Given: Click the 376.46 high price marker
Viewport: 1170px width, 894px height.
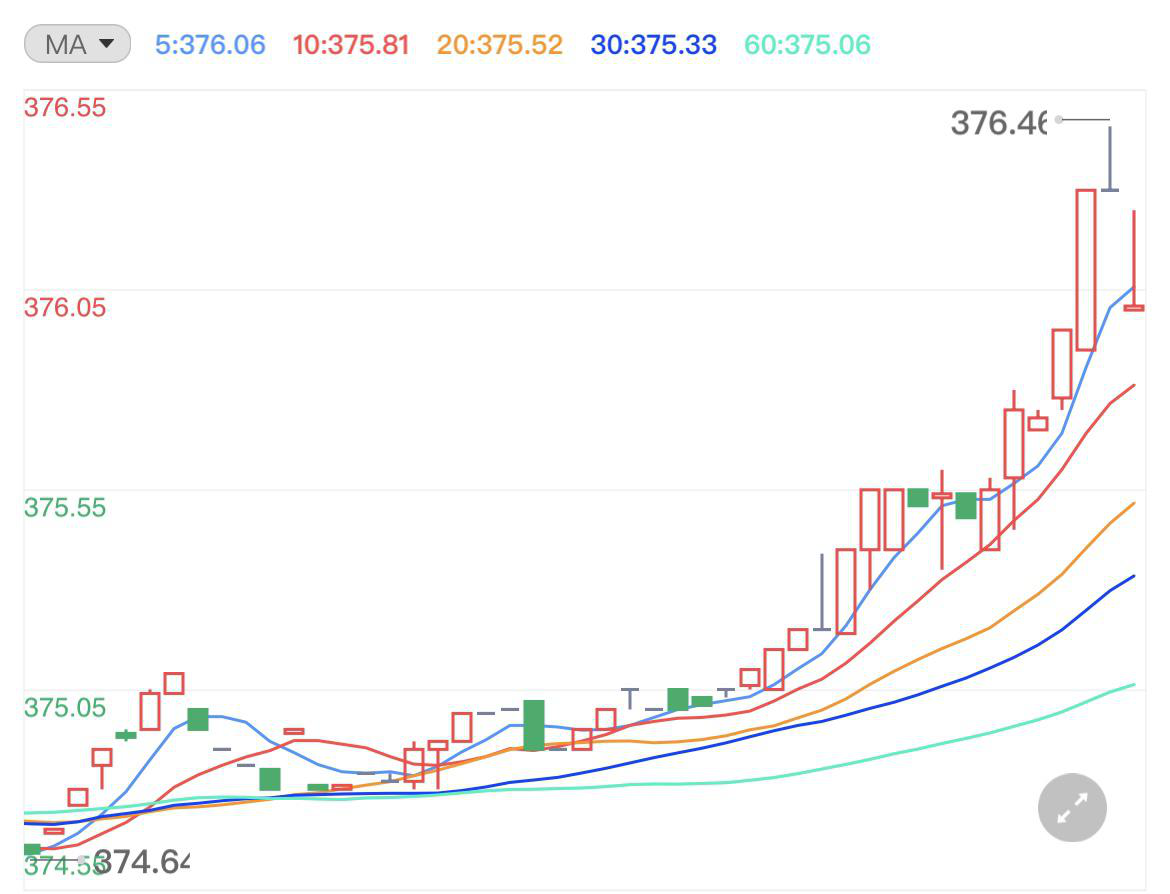Looking at the screenshot, I should [999, 123].
